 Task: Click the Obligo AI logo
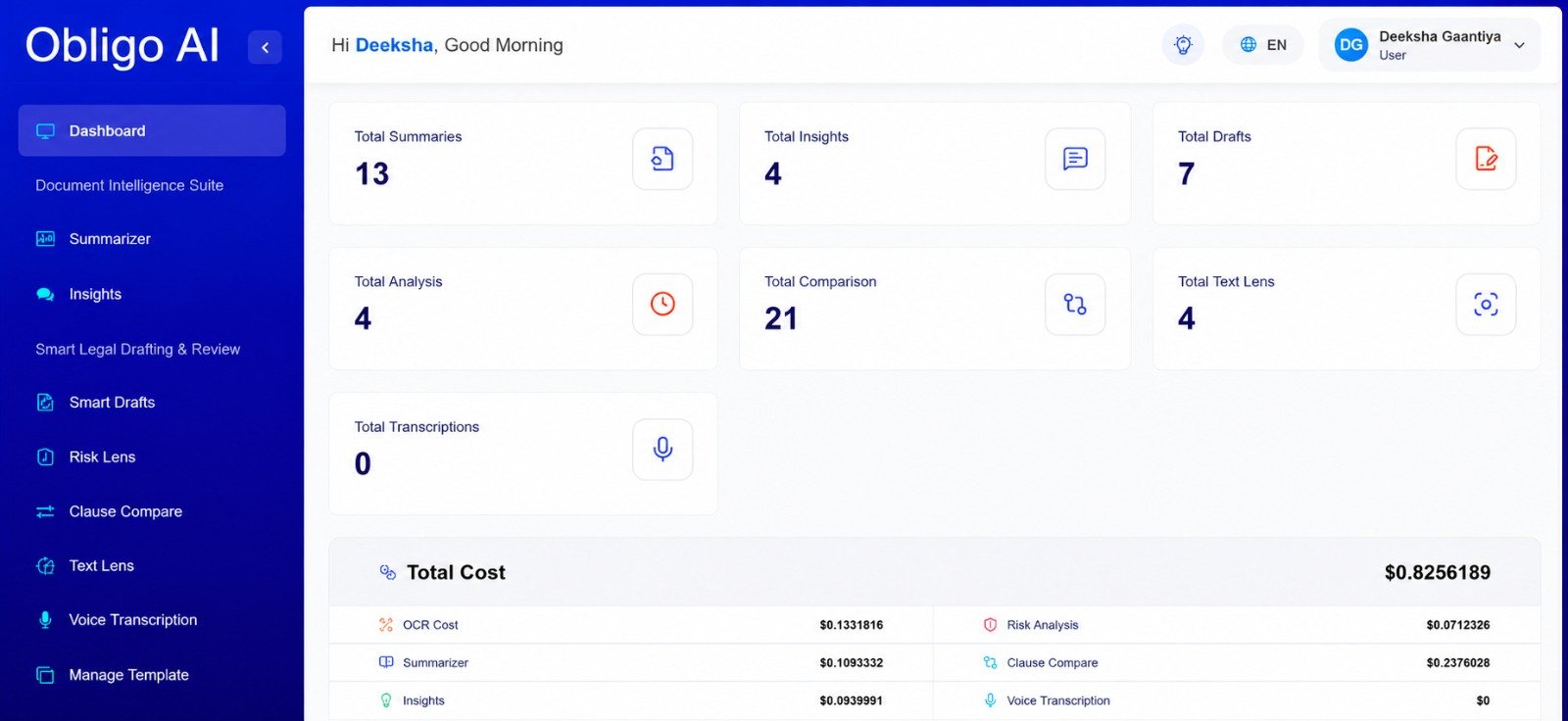(x=122, y=46)
